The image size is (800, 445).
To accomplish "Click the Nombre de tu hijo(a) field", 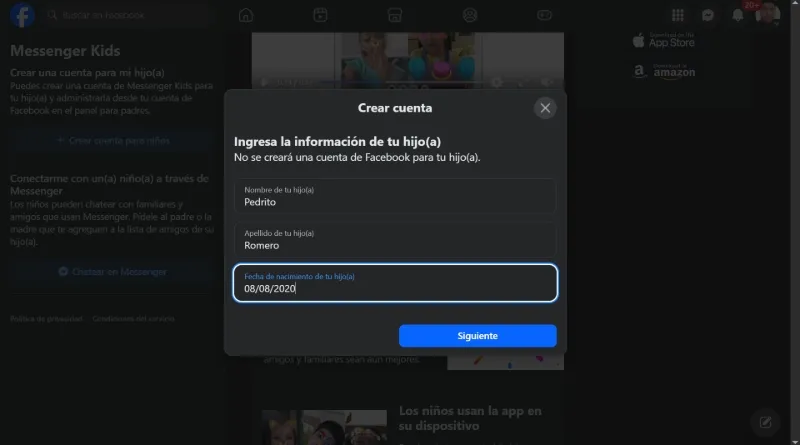I will tap(395, 196).
